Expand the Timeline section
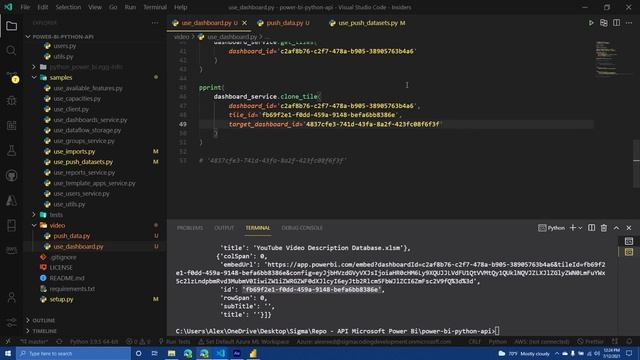This screenshot has height=360, width=640. [44, 331]
